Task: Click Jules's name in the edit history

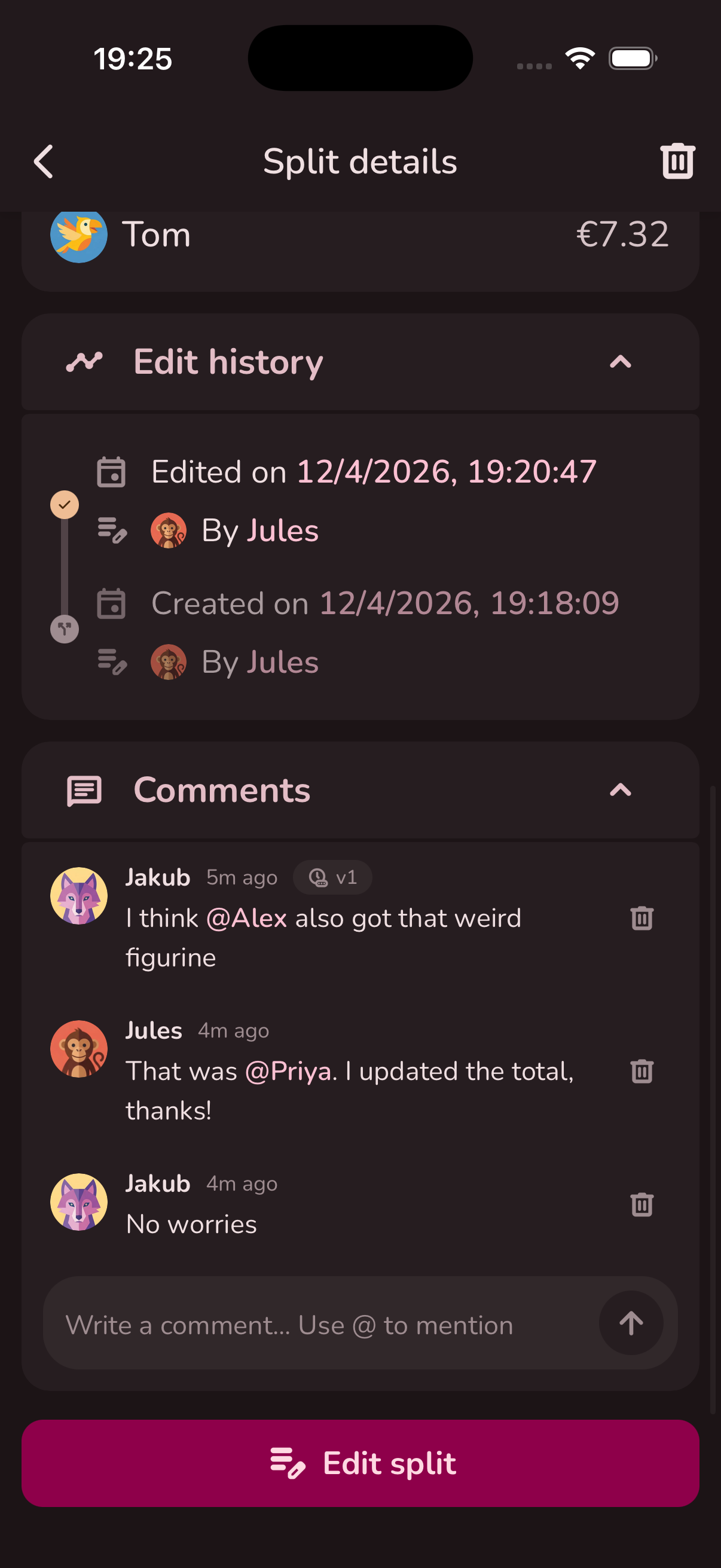Action: click(x=282, y=530)
